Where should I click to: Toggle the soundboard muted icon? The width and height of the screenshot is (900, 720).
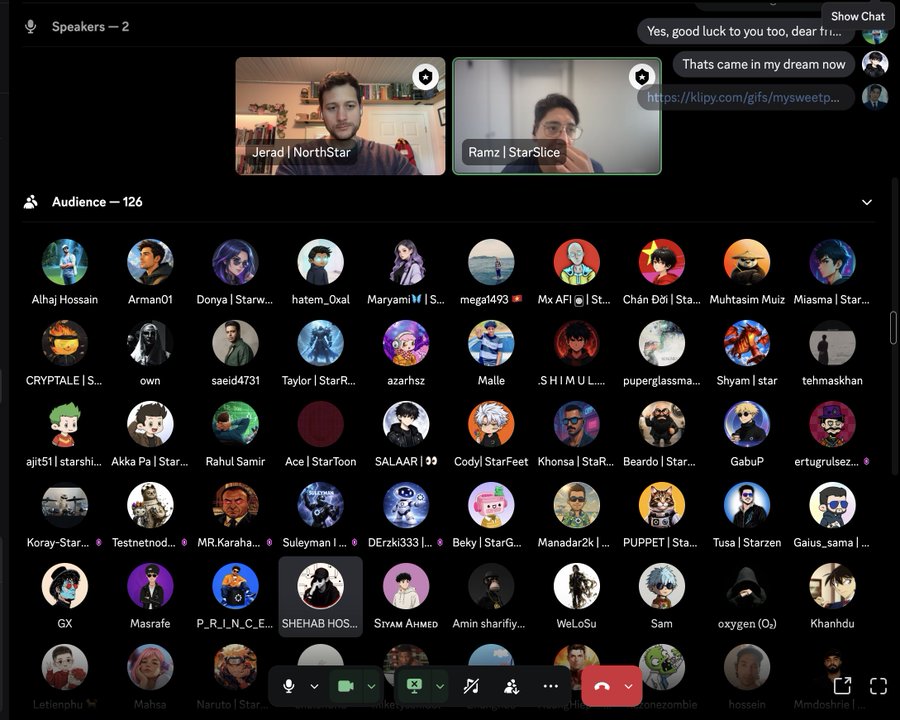(x=471, y=686)
